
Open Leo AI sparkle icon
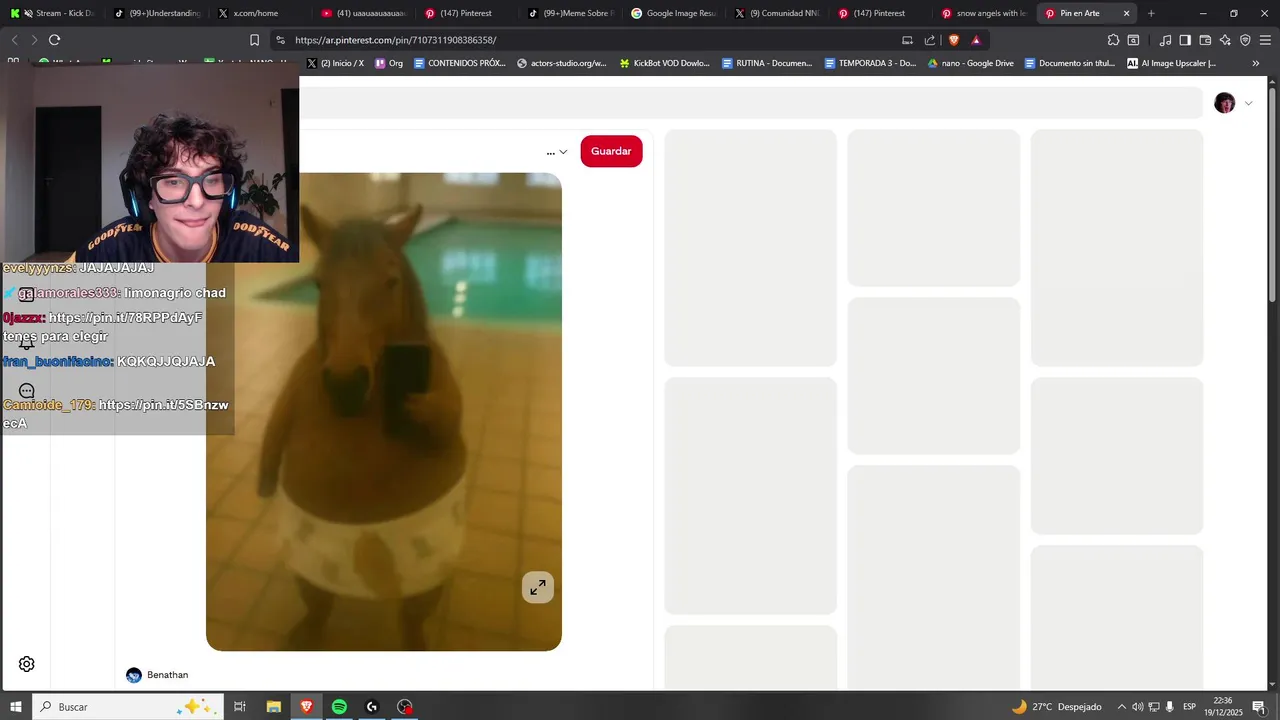[x=1225, y=40]
